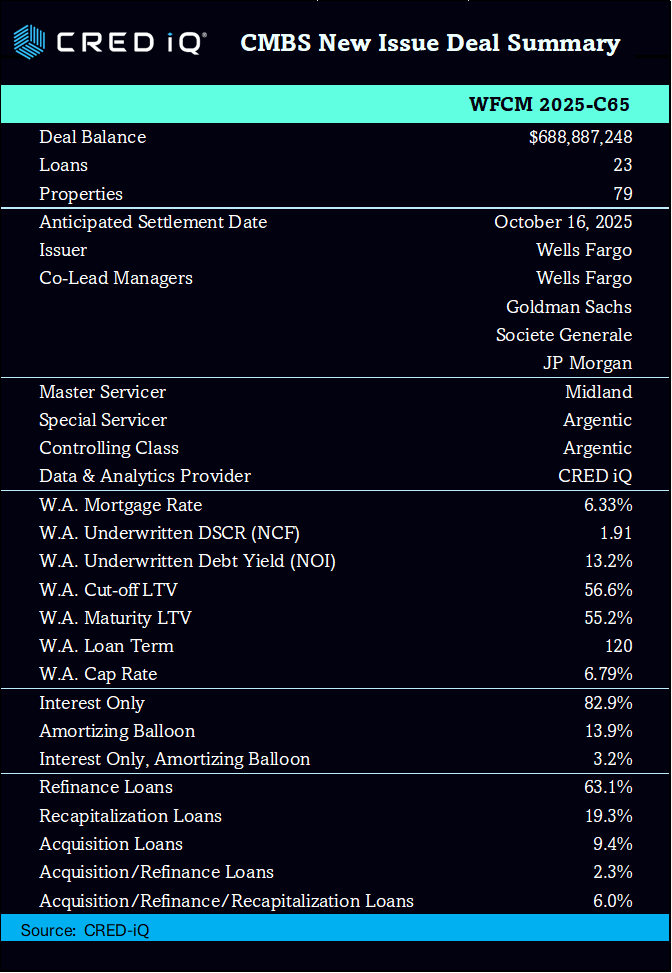Select the Deal Balance row label
The width and height of the screenshot is (672, 973).
92,137
